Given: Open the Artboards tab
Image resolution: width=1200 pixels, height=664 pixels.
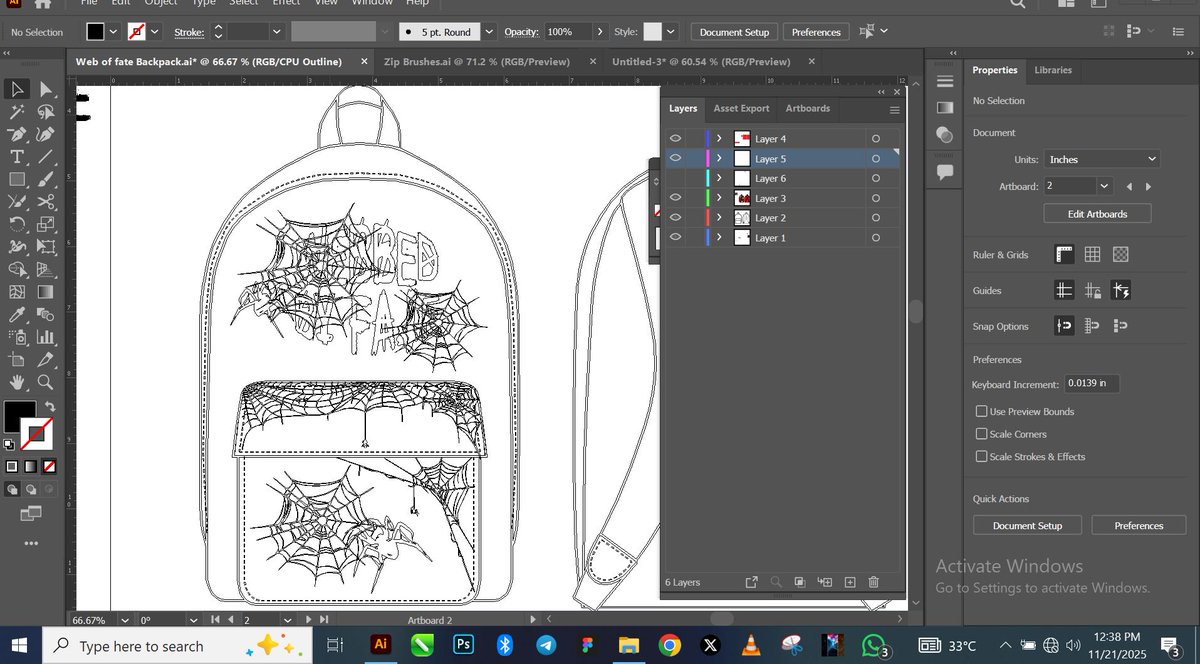Looking at the screenshot, I should coord(808,108).
